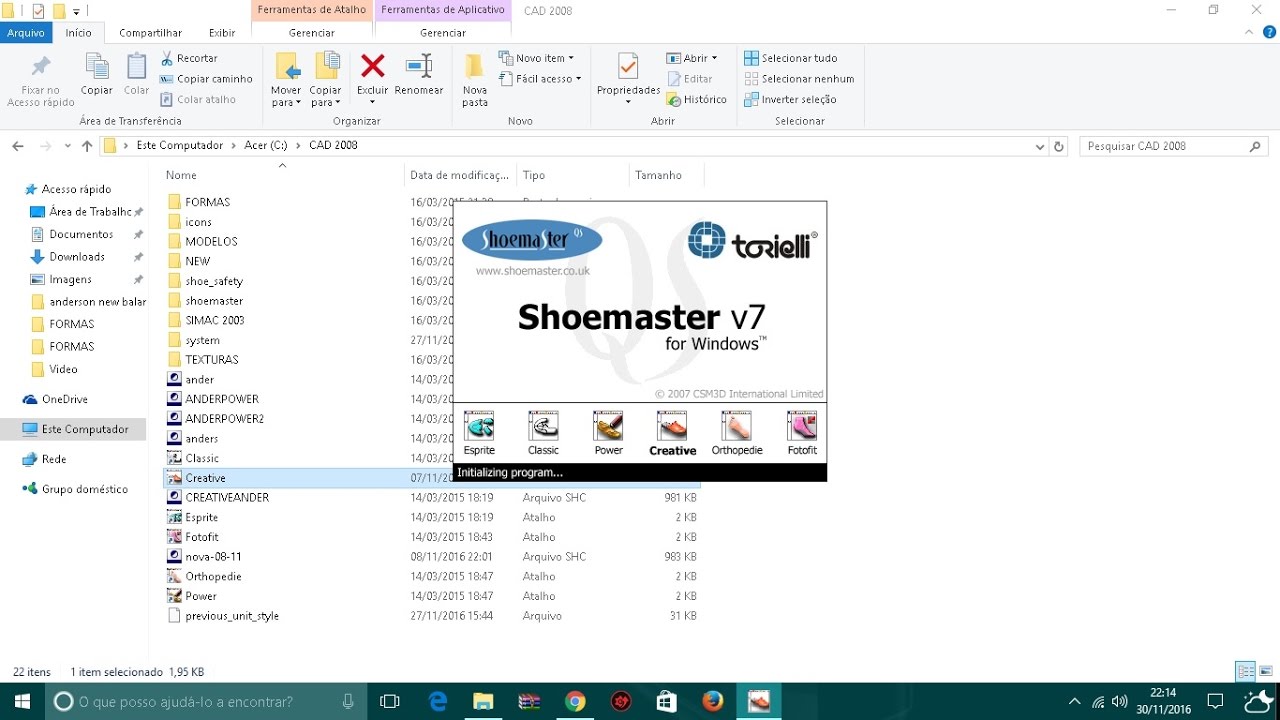Screen dimensions: 1280x720
Task: Select the Classic module icon in splash
Action: click(543, 426)
